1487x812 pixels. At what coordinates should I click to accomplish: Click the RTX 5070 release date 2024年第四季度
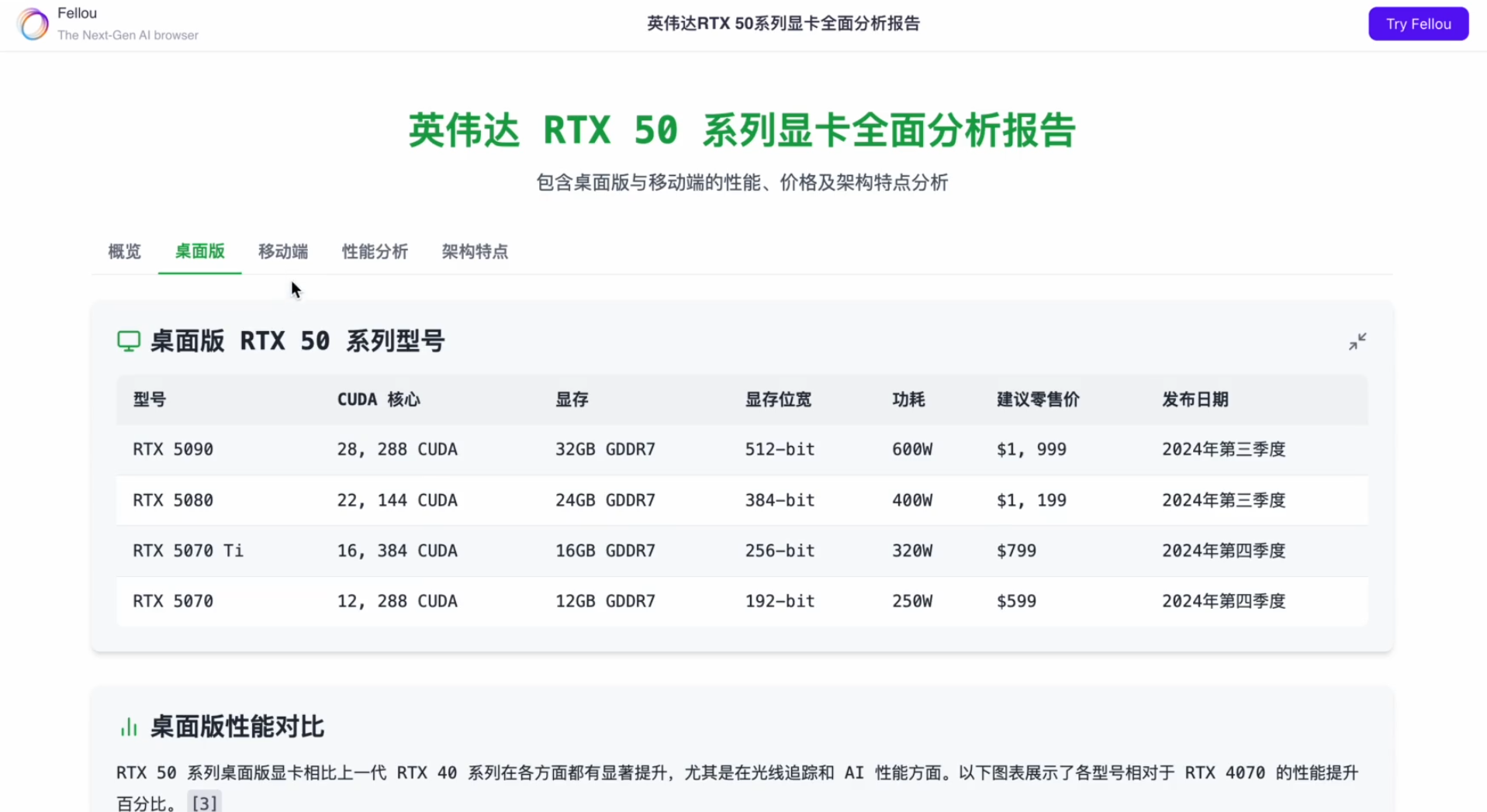click(x=1223, y=601)
